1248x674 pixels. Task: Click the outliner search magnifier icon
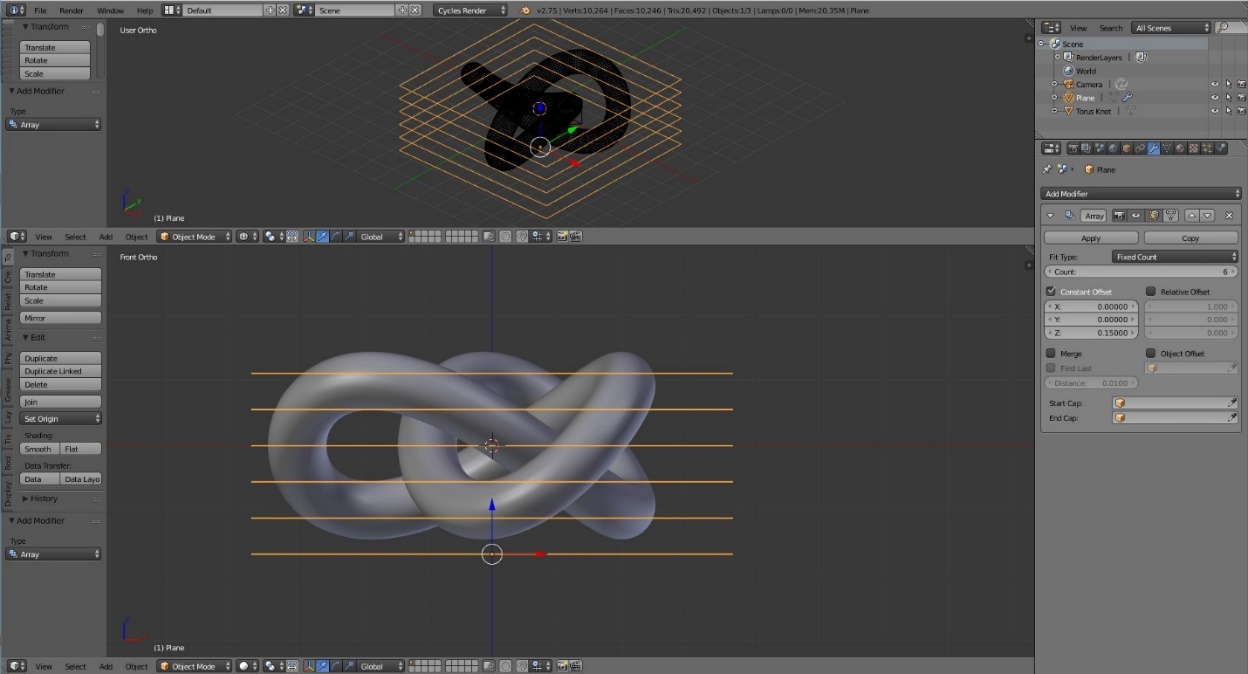coord(1225,28)
